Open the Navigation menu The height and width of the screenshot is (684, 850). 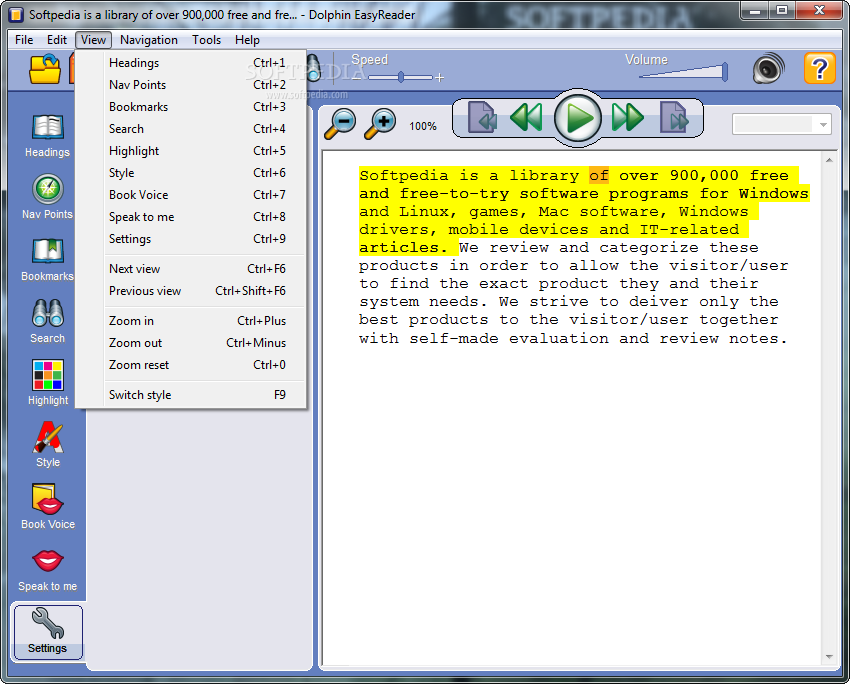click(x=149, y=40)
